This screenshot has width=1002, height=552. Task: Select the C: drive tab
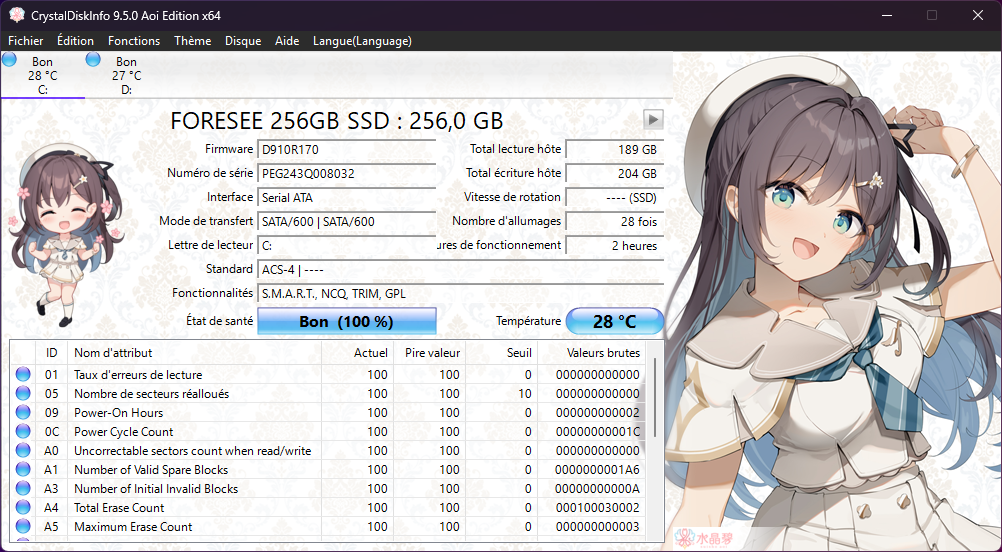pos(43,75)
